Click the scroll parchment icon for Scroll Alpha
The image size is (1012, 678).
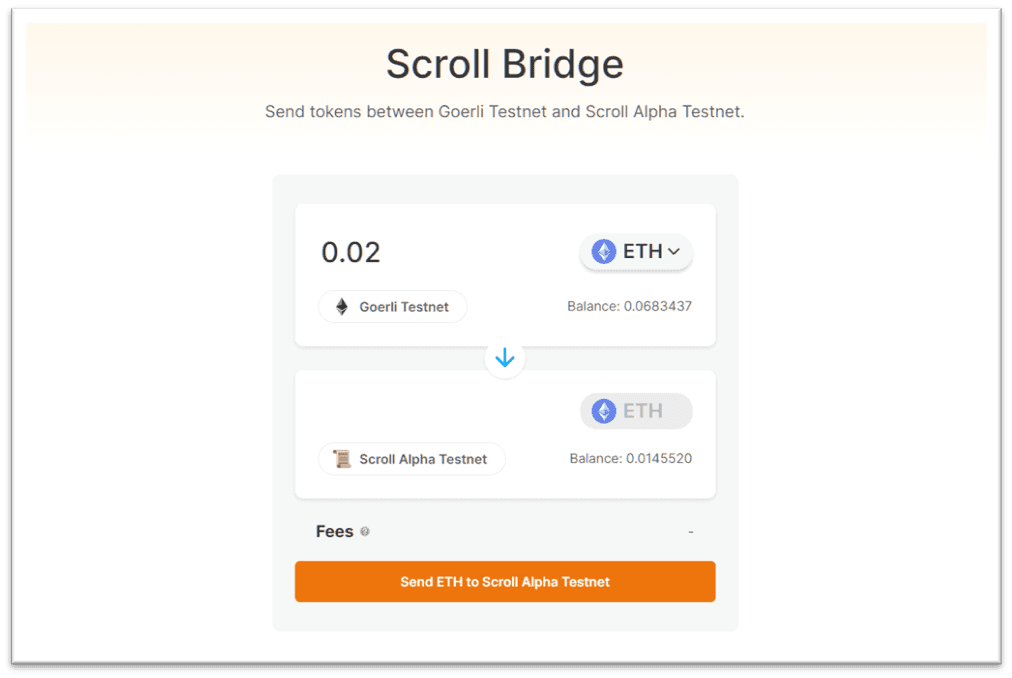point(342,459)
